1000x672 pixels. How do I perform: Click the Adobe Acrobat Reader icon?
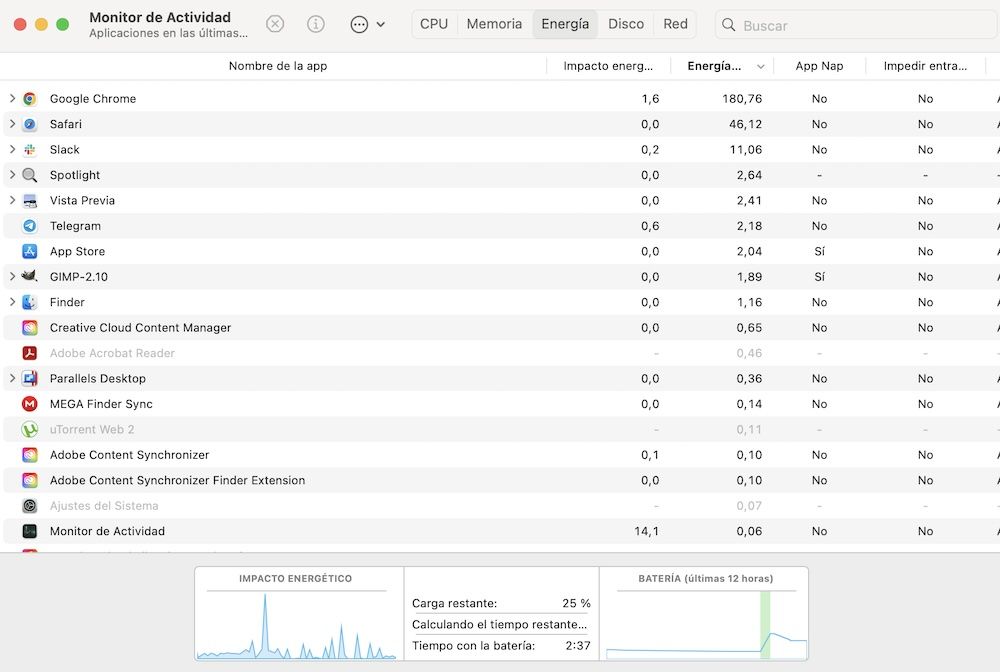pos(30,353)
